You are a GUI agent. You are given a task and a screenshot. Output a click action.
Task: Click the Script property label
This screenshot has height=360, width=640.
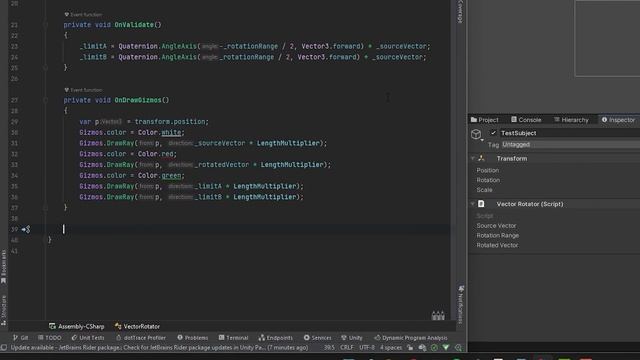point(485,216)
